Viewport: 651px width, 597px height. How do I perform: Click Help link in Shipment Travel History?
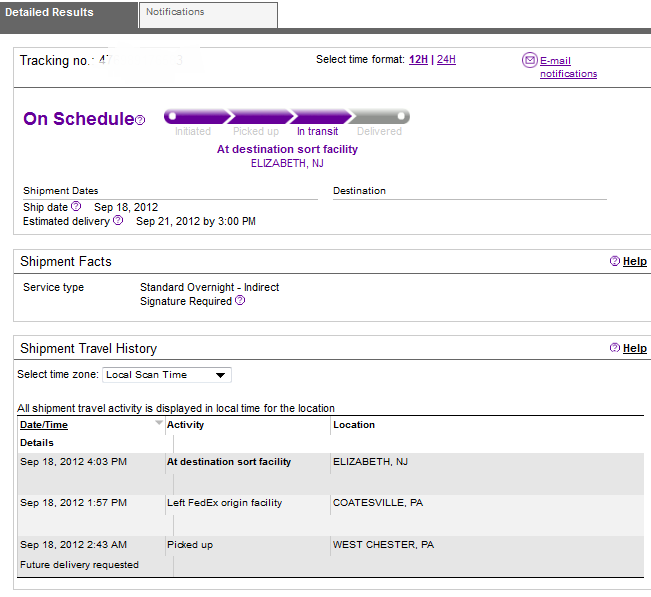click(x=635, y=348)
